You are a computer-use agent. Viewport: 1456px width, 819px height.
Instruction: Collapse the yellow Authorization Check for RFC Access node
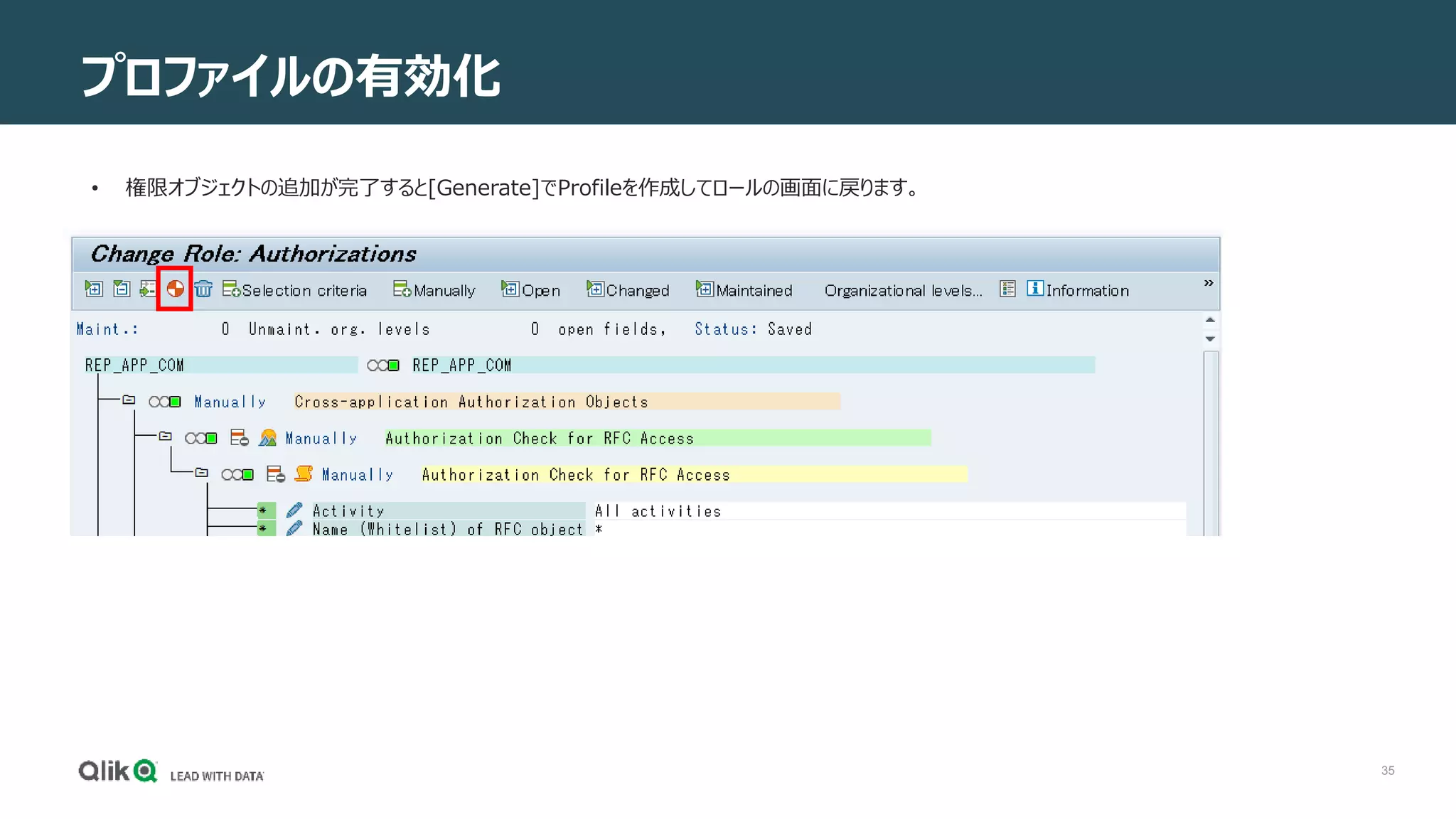click(202, 473)
